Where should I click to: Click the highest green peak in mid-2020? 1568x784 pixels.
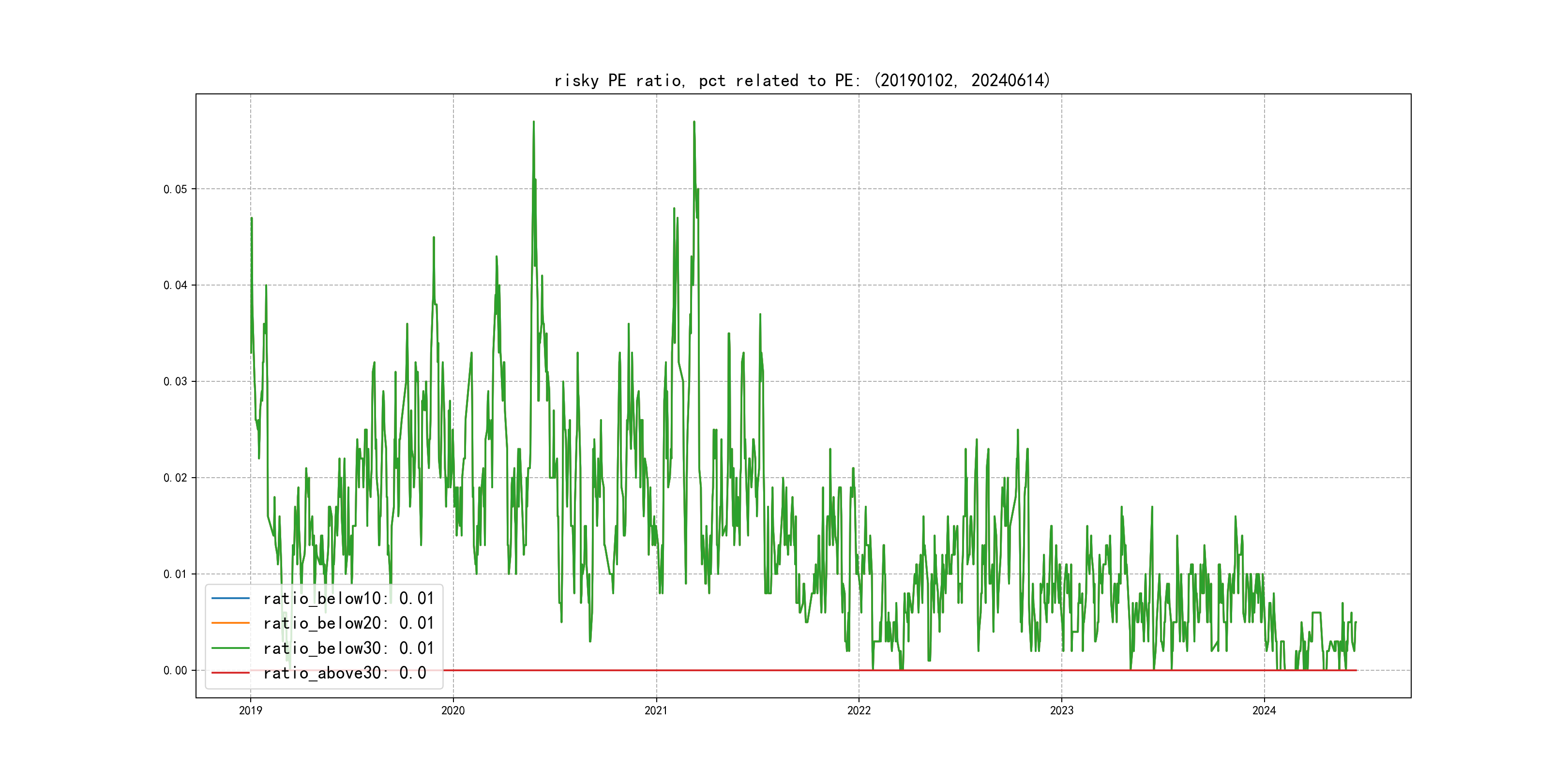click(534, 123)
